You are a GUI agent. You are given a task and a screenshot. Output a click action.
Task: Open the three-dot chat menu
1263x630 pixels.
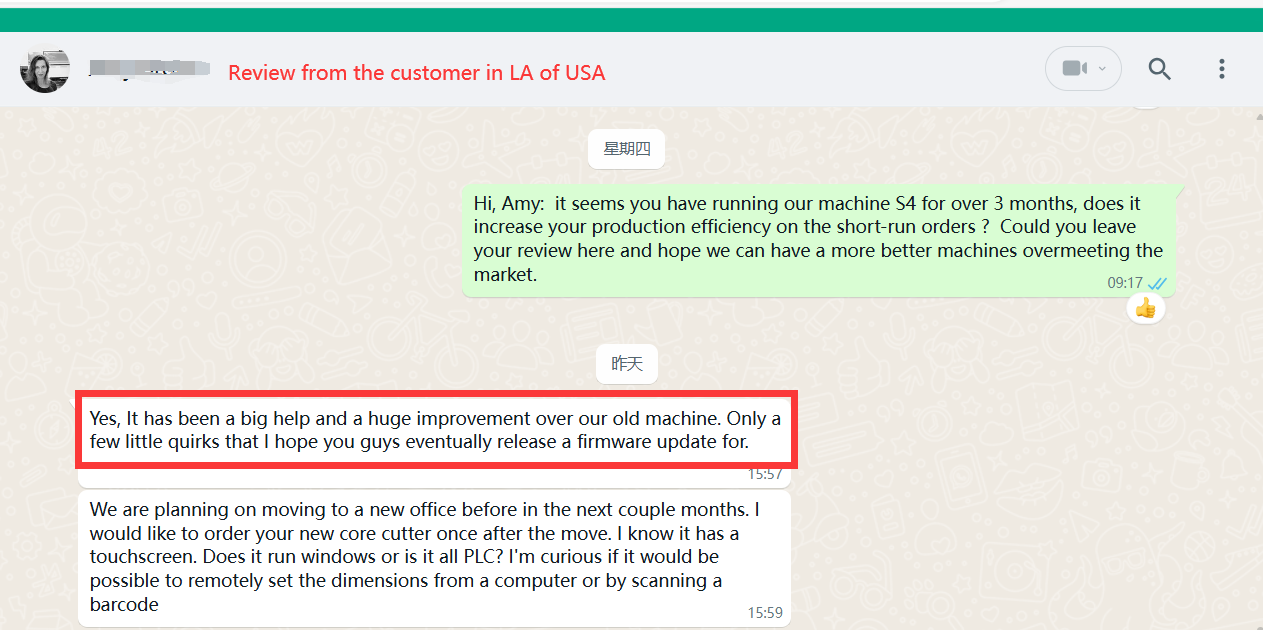pos(1221,69)
